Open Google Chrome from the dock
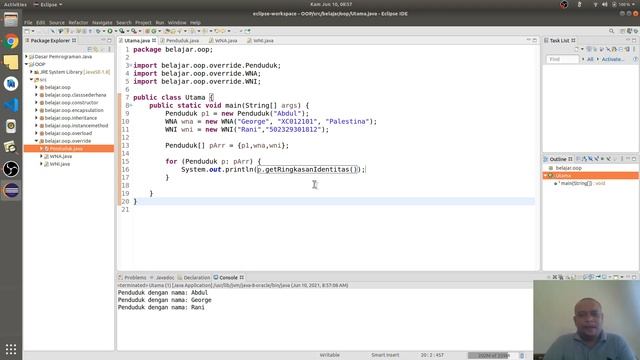Screen dimensions: 640x360 click(11, 41)
